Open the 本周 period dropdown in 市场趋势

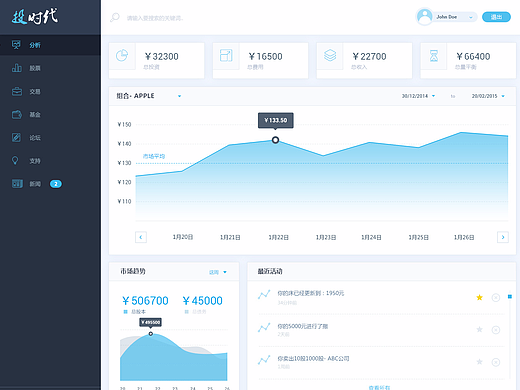(218, 272)
